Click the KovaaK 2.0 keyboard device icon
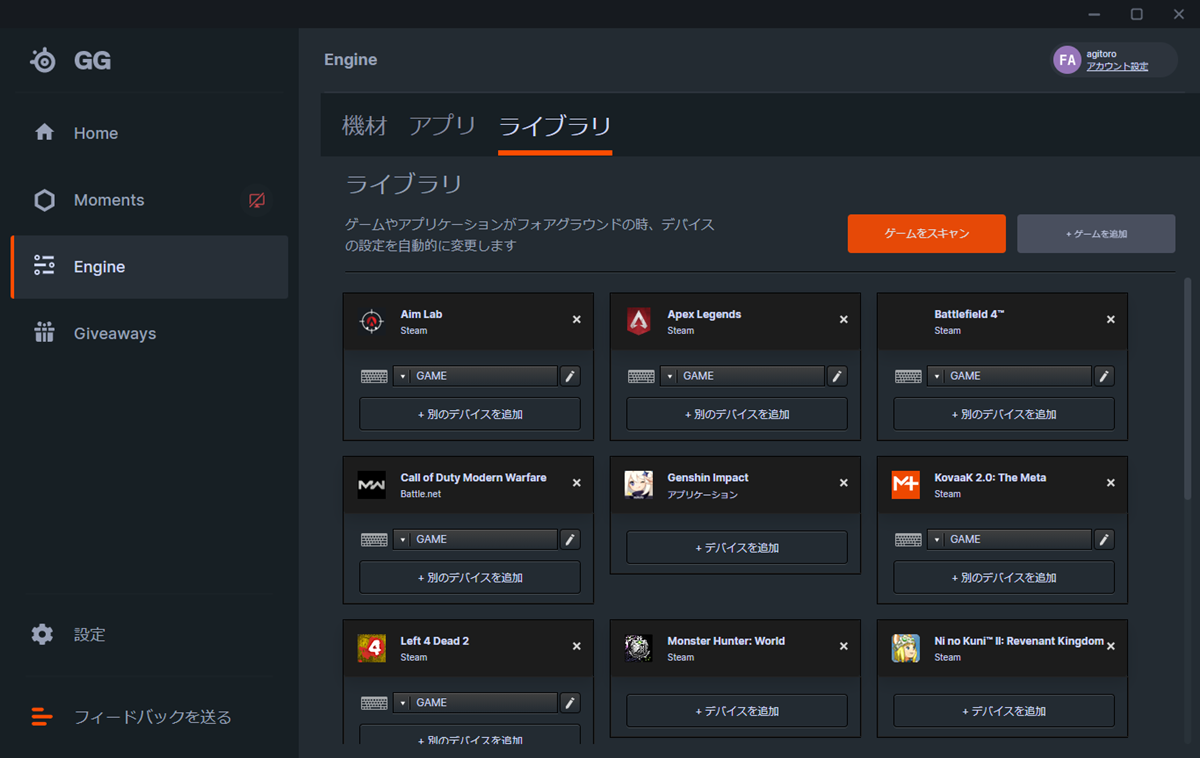 pos(908,540)
